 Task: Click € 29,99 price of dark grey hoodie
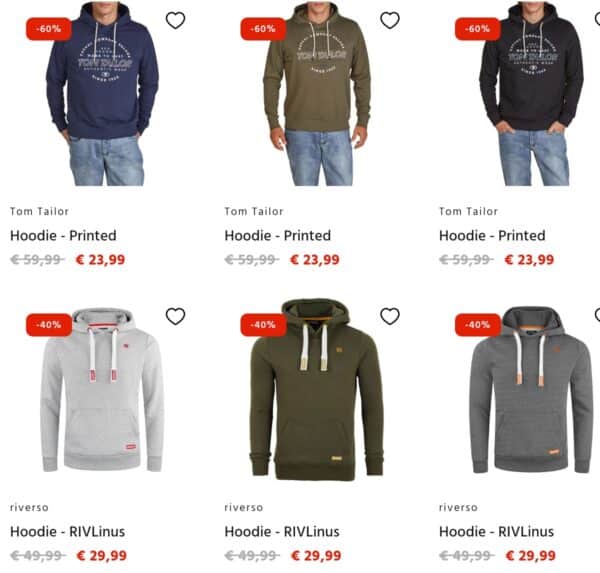point(530,555)
